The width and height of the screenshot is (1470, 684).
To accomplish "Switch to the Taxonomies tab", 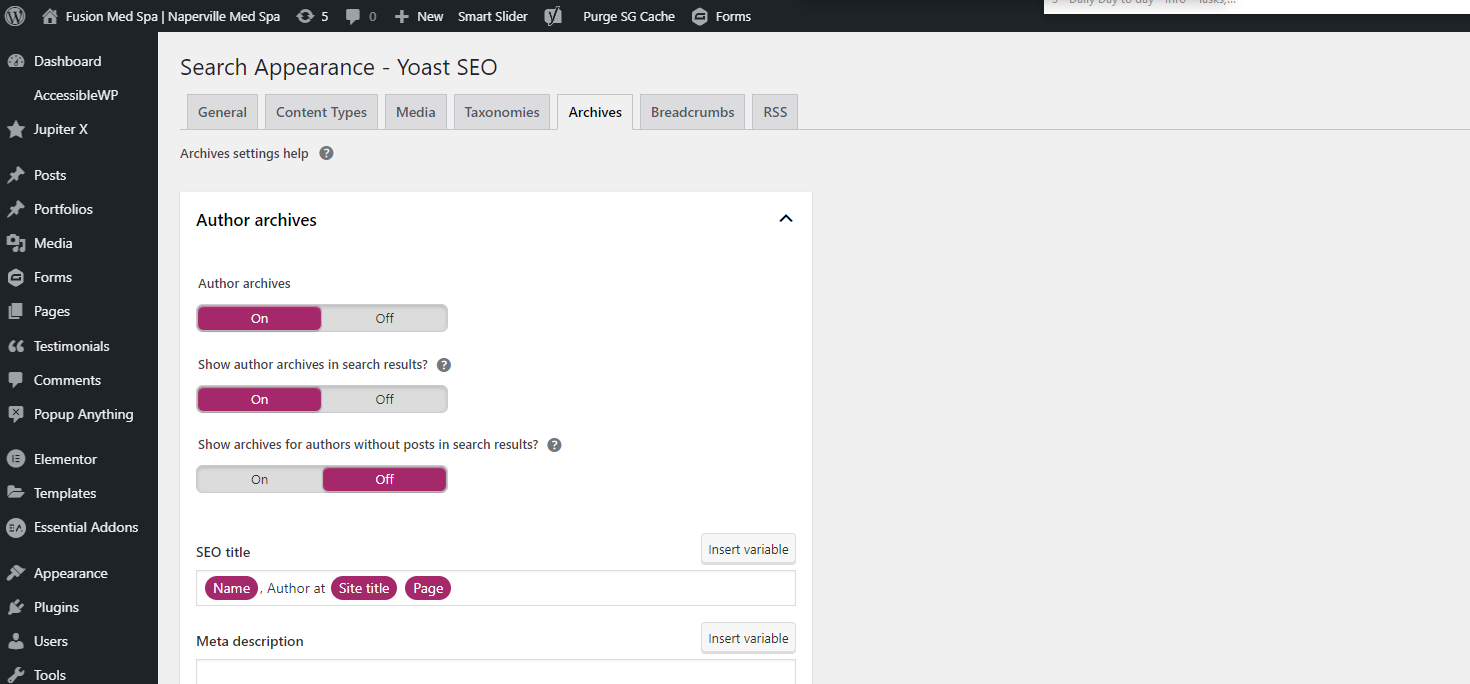I will [x=502, y=112].
